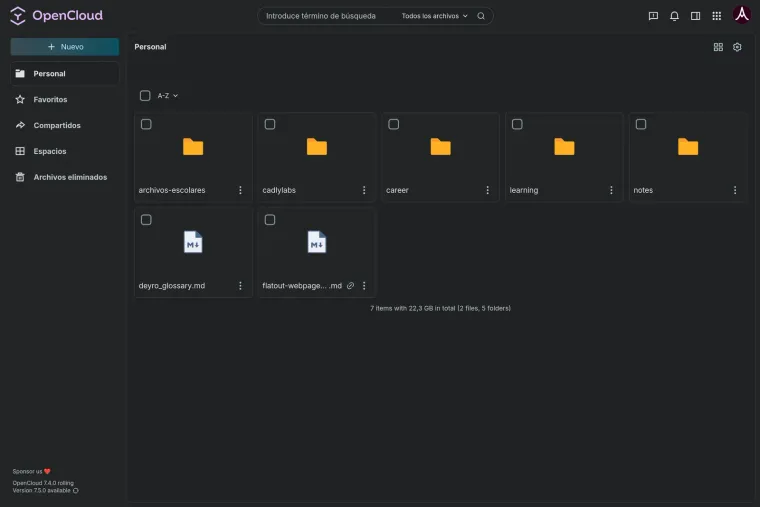Click the Sponsor us link
Image resolution: width=760 pixels, height=507 pixels.
pos(32,471)
